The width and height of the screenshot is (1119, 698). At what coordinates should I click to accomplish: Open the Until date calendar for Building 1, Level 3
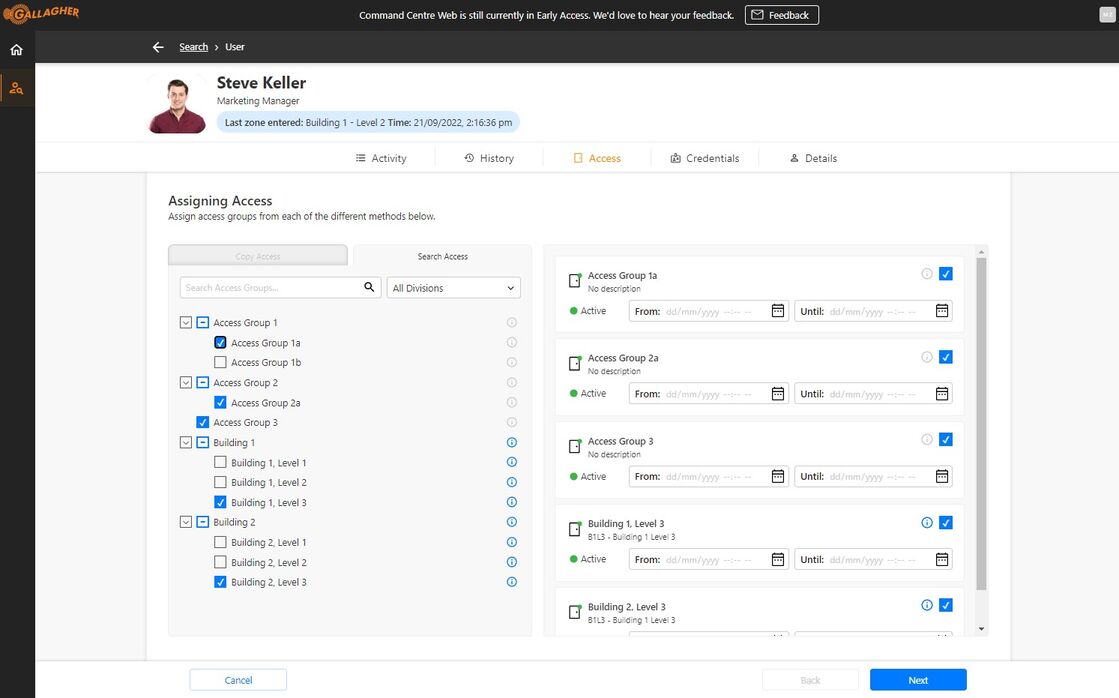point(940,559)
